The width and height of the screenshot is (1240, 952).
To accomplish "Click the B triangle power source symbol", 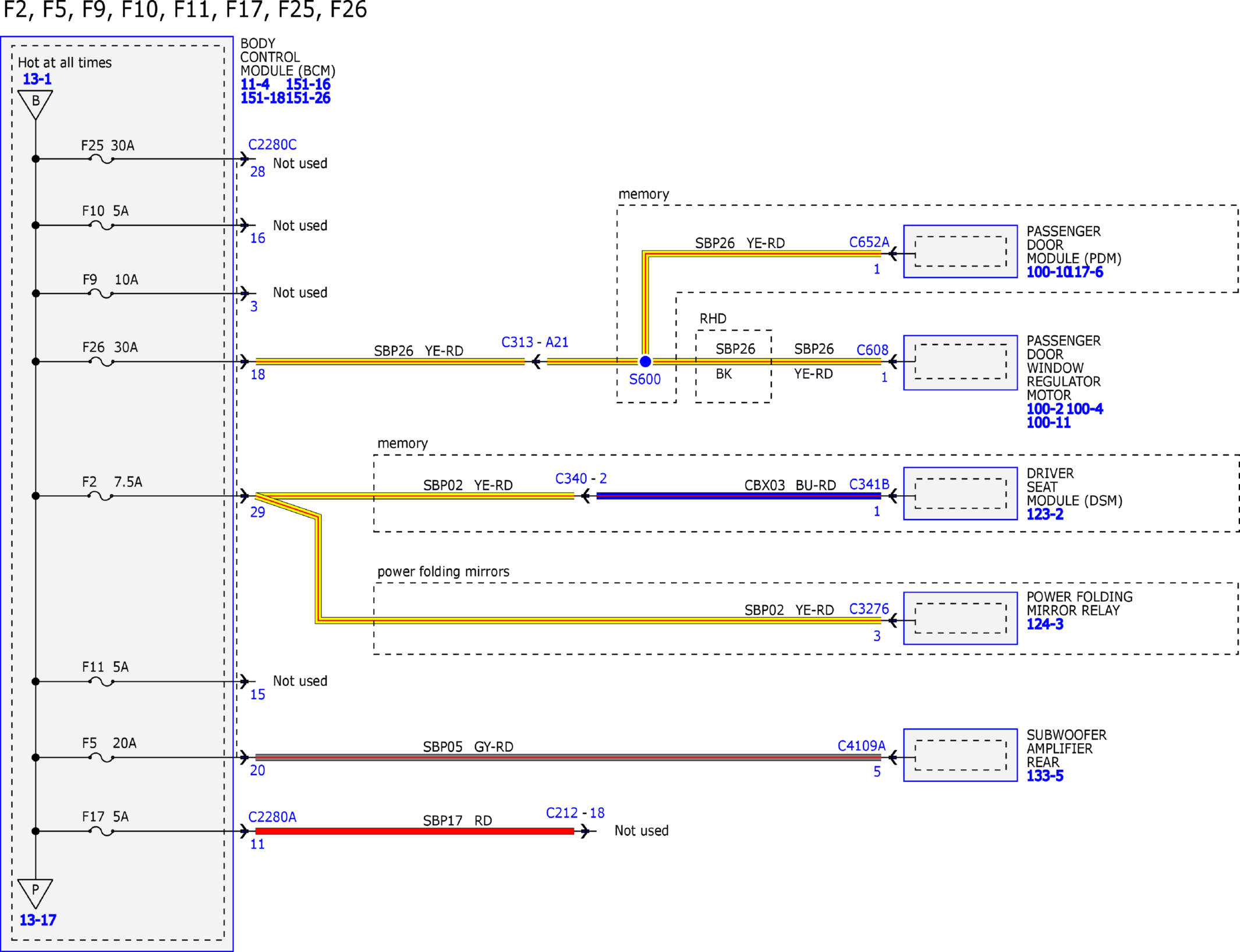I will [x=36, y=104].
